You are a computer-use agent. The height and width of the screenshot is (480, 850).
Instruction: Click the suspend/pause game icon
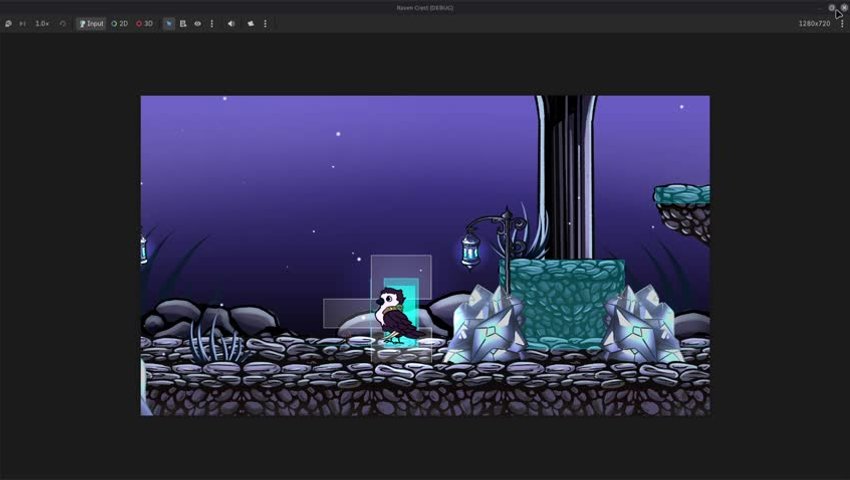[8, 24]
